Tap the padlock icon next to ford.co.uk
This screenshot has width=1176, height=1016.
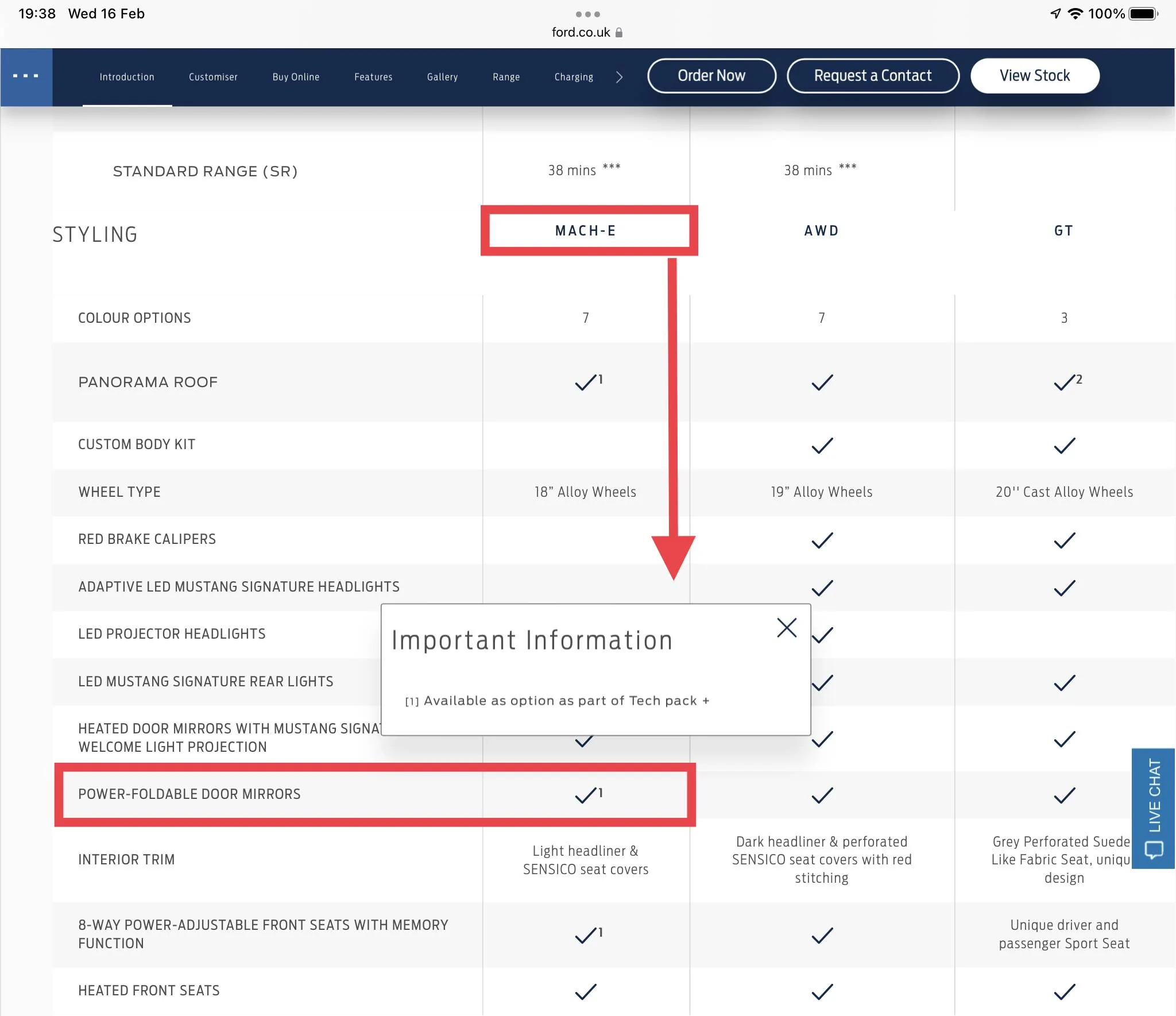[618, 32]
